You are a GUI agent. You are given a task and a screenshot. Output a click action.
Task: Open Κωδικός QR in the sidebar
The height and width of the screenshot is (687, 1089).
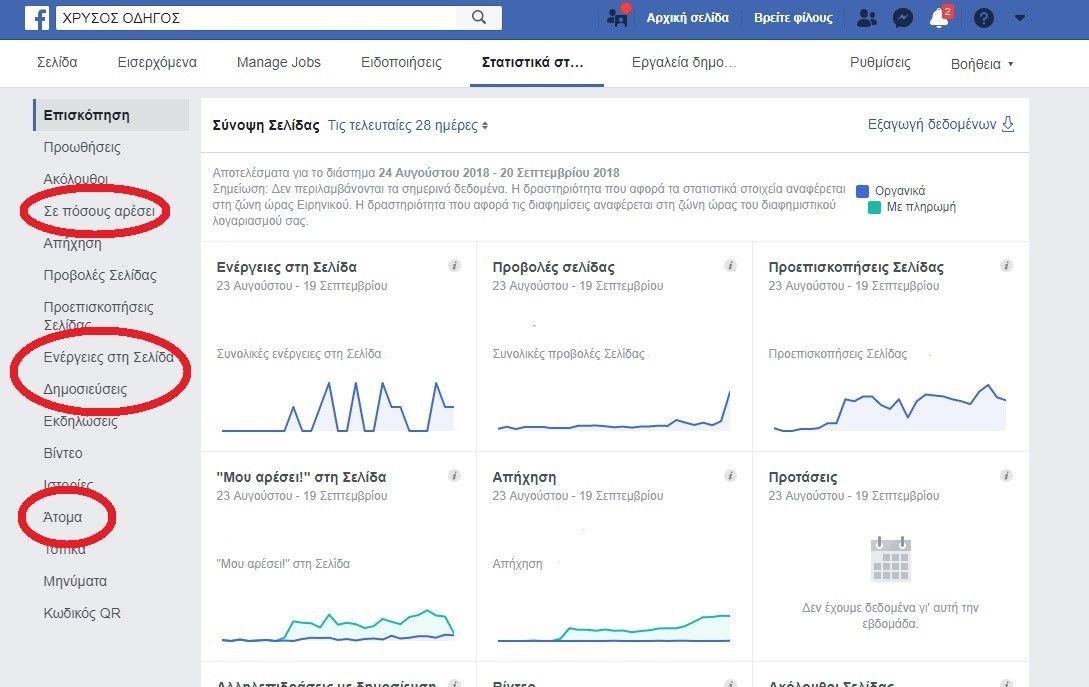click(x=82, y=613)
